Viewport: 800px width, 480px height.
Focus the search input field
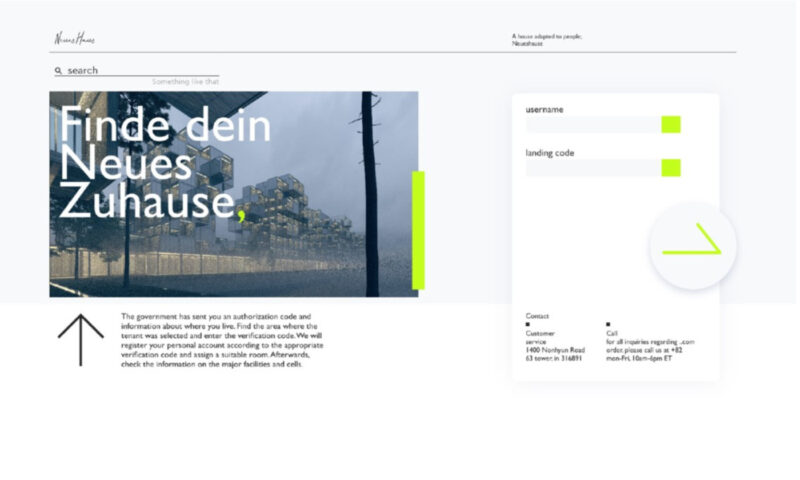pos(137,70)
